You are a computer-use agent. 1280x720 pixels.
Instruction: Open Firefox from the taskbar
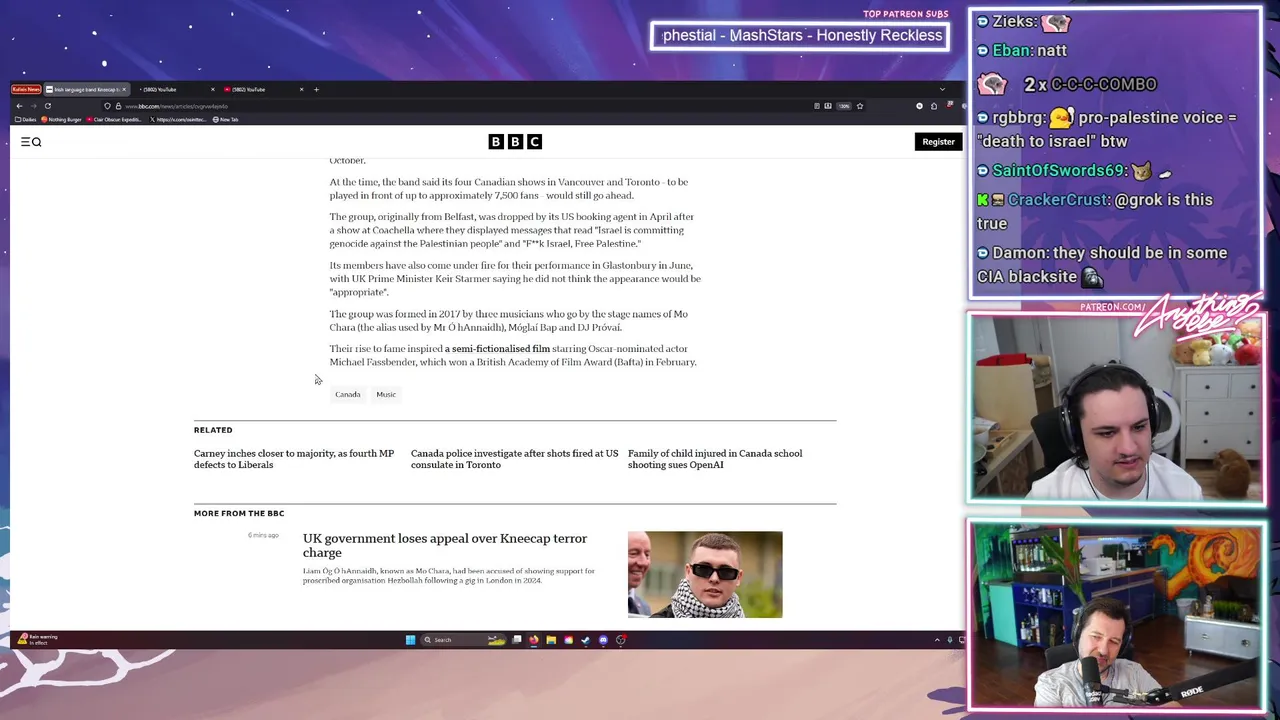click(x=534, y=640)
